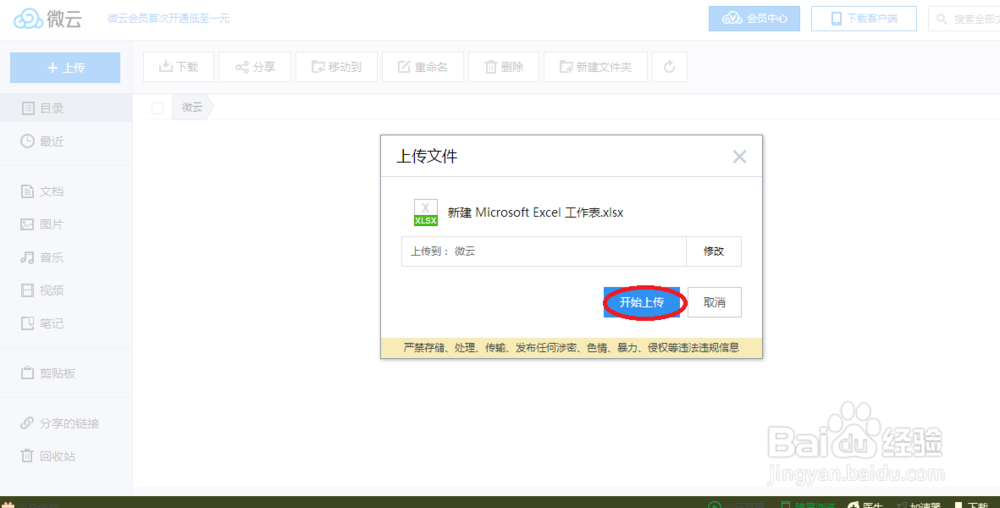Click the 上传到: 微云 destination field
This screenshot has height=508, width=1000.
[543, 251]
